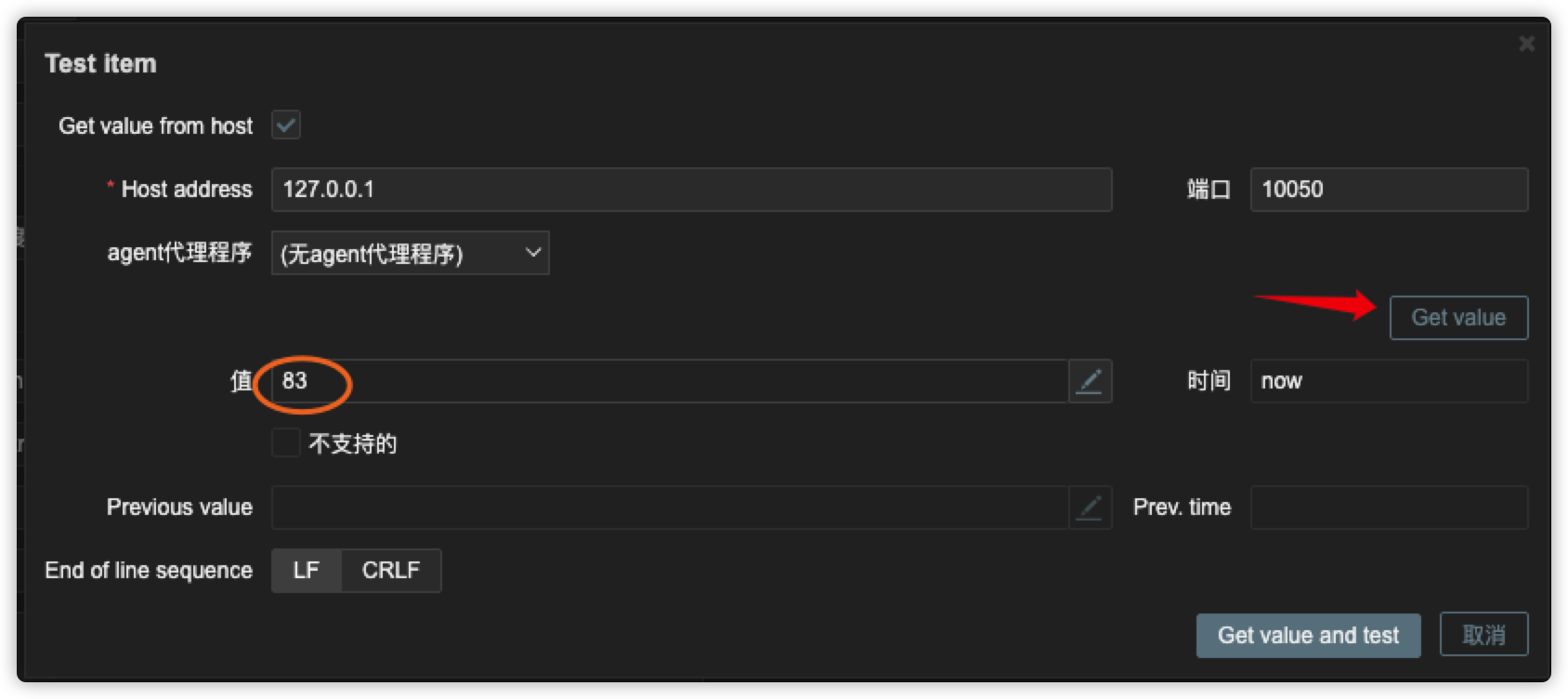Viewport: 1568px width, 699px height.
Task: Close the Test item dialog with X
Action: pyautogui.click(x=1526, y=44)
